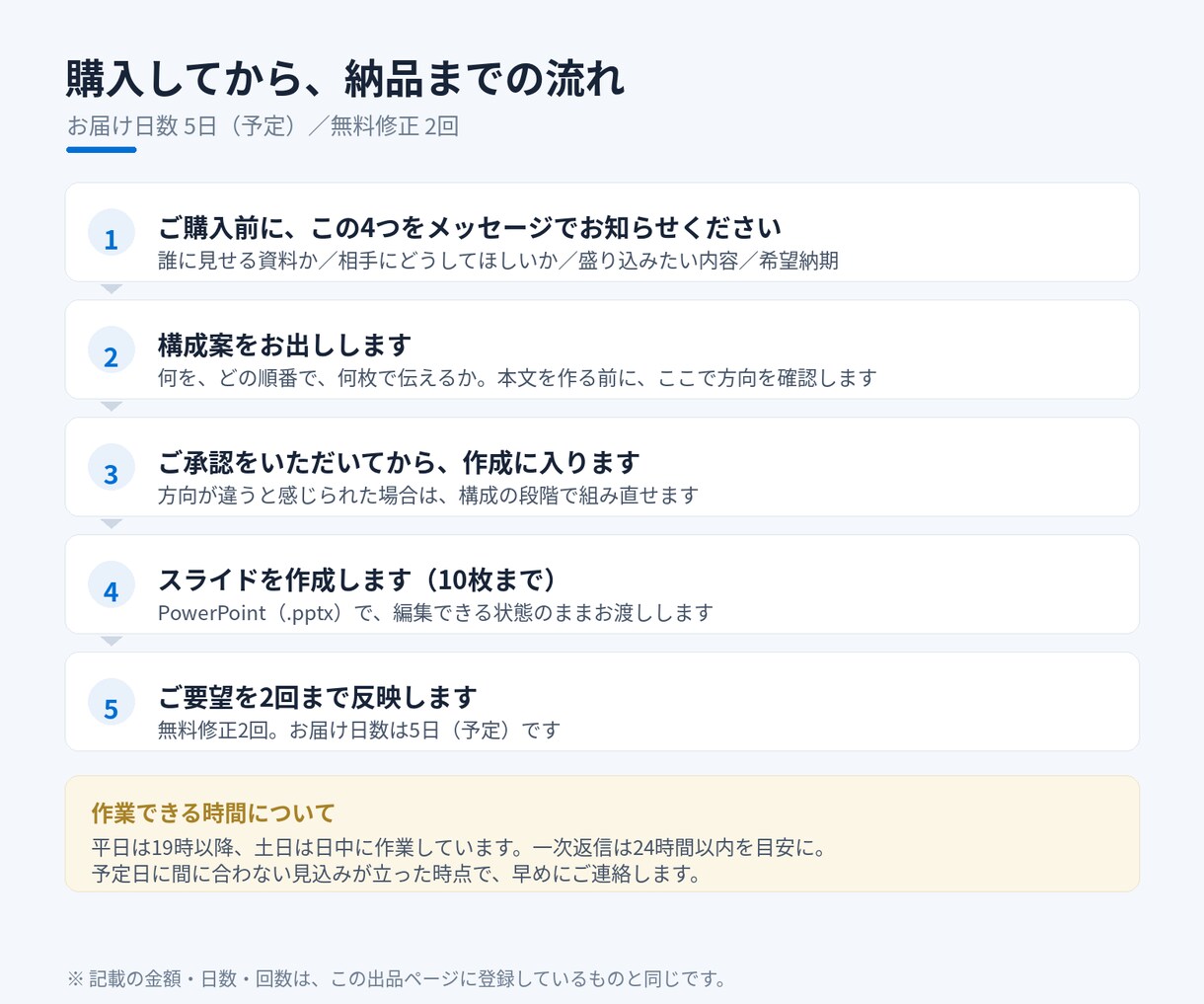The width and height of the screenshot is (1204, 1004).
Task: Click the line starting 無料修正2回。お届け日数は5日
Action: [359, 731]
